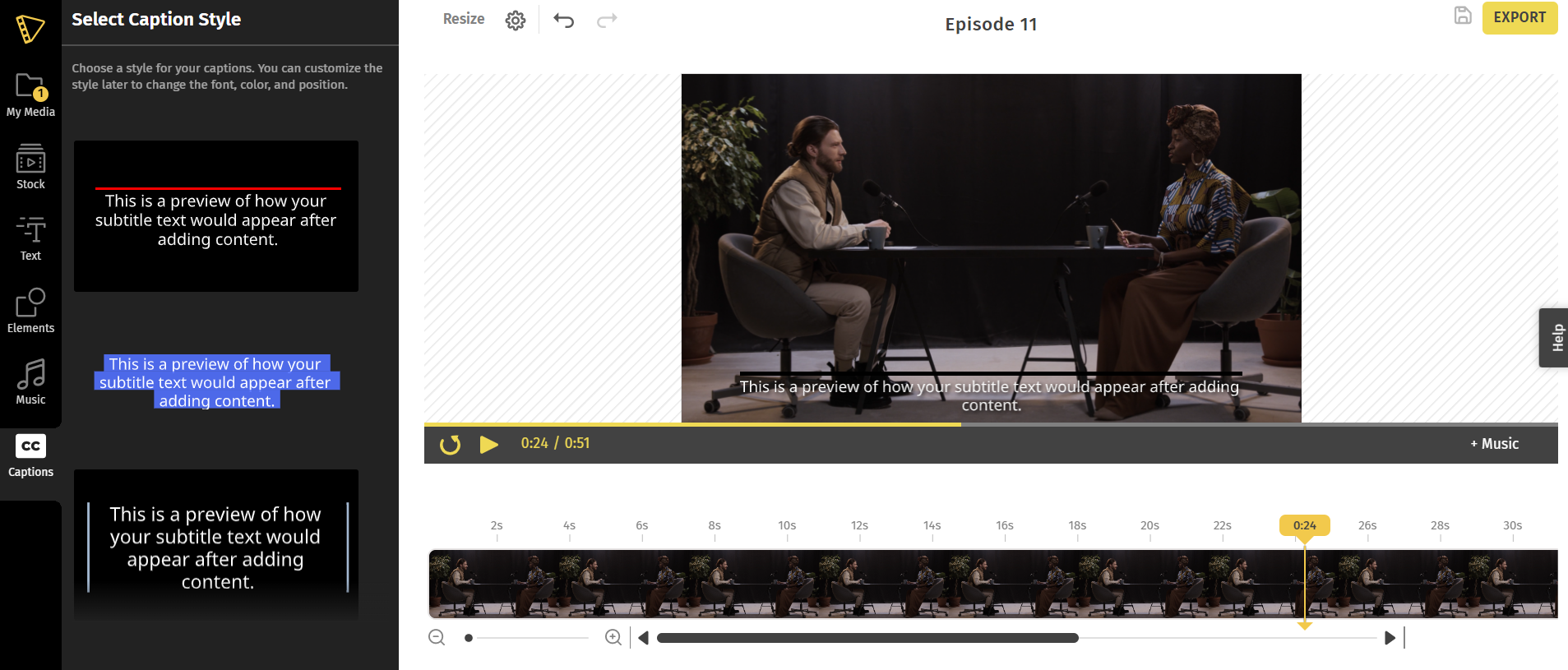
Task: Choose the red underline caption style
Action: pos(216,216)
